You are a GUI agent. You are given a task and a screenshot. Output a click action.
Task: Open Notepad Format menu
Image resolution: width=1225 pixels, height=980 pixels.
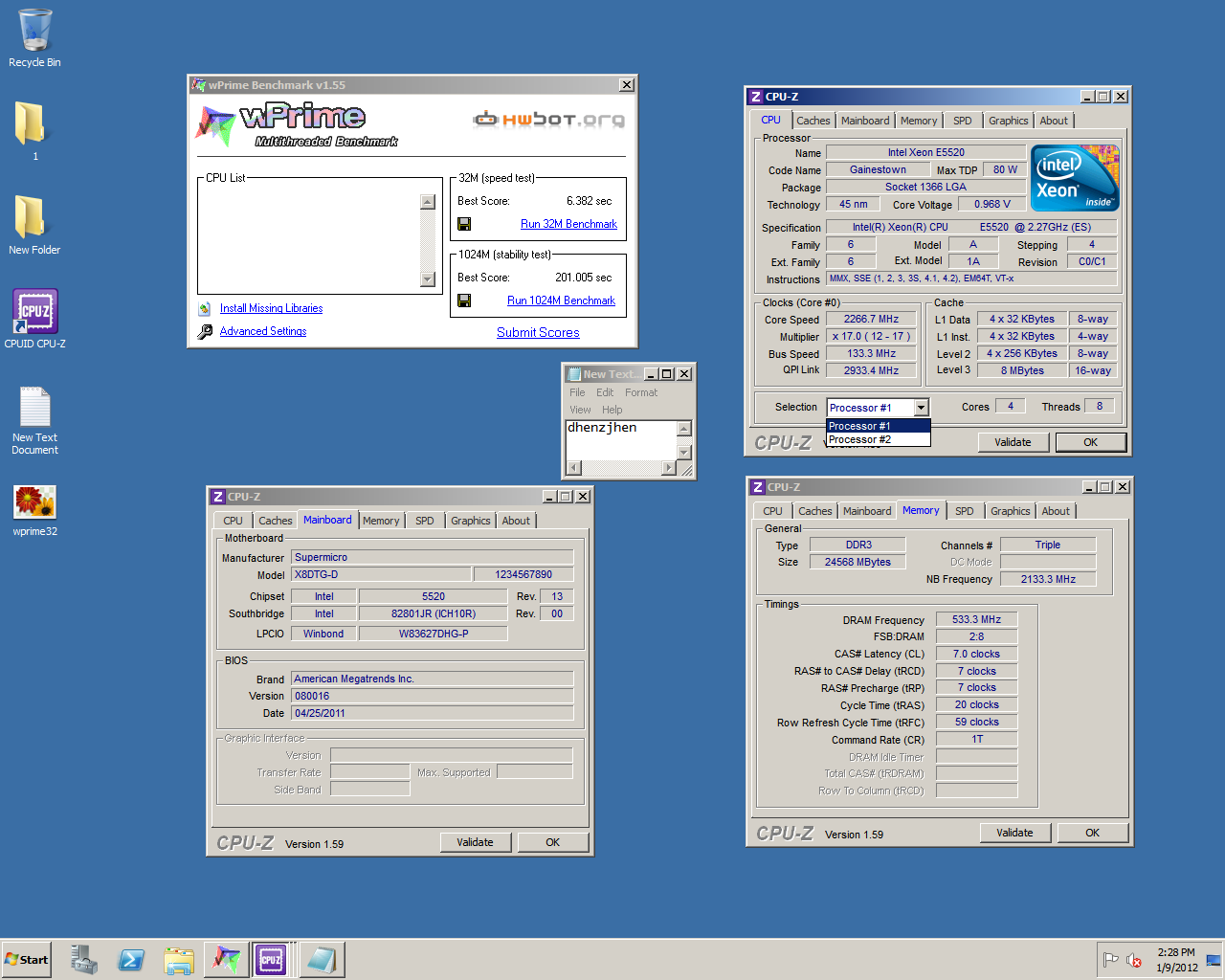pyautogui.click(x=641, y=392)
